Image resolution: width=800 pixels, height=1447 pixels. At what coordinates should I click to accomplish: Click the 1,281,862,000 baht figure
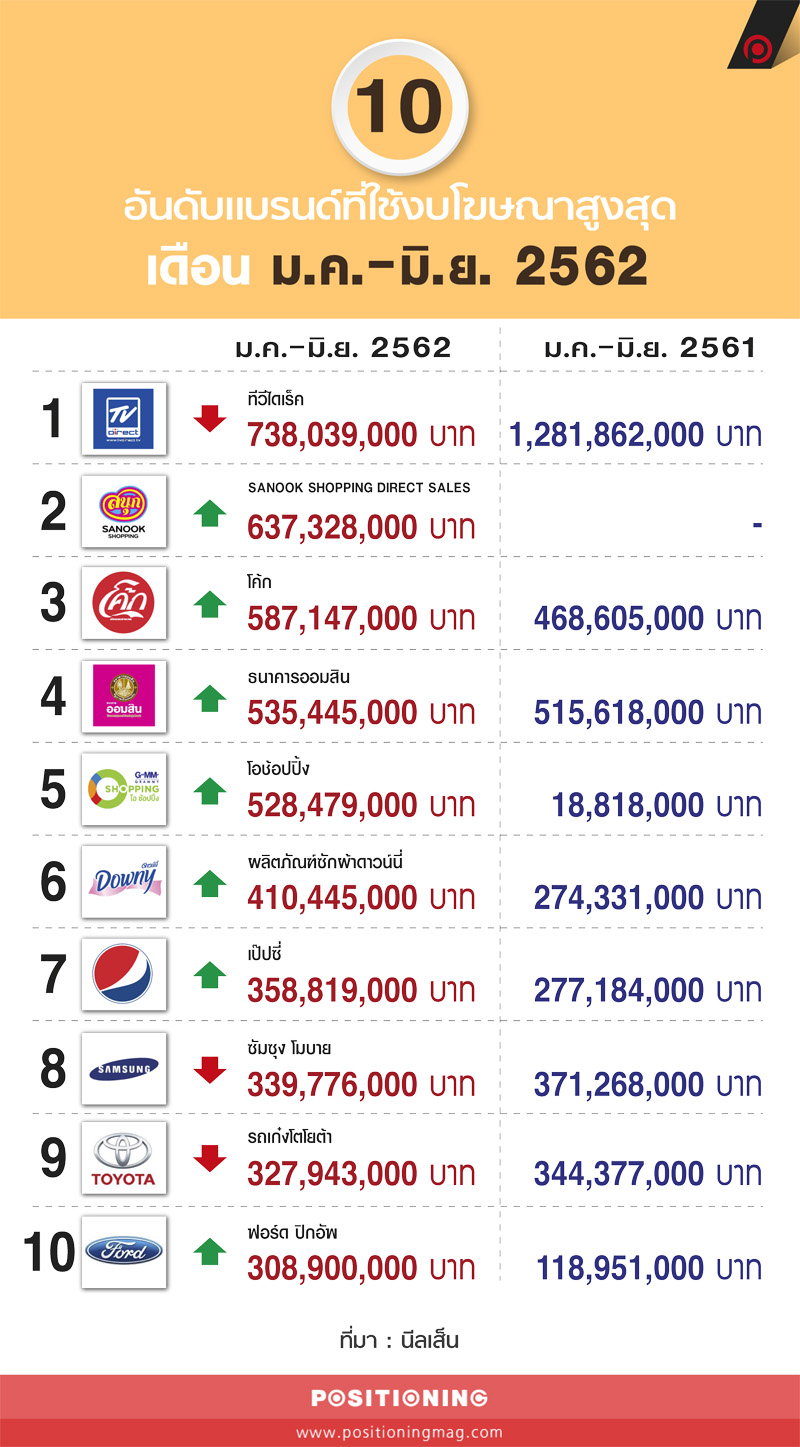(x=635, y=435)
